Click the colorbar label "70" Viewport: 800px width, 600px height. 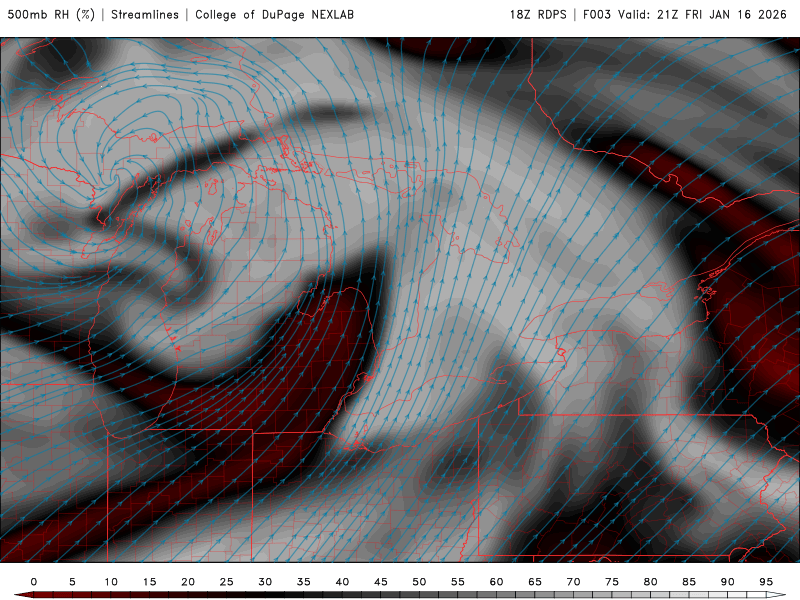573,582
